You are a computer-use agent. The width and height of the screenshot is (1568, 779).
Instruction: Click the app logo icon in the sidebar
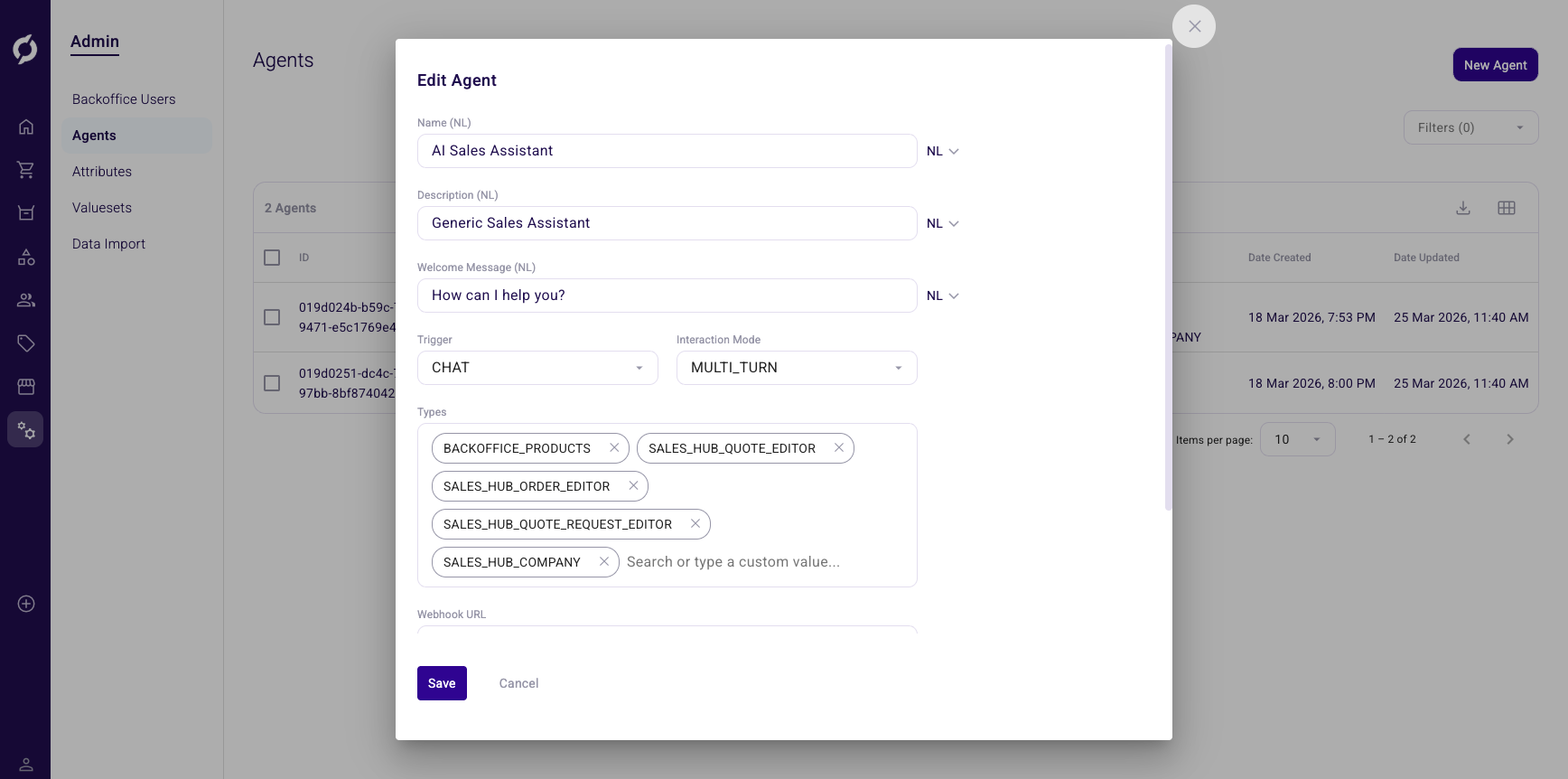25,49
